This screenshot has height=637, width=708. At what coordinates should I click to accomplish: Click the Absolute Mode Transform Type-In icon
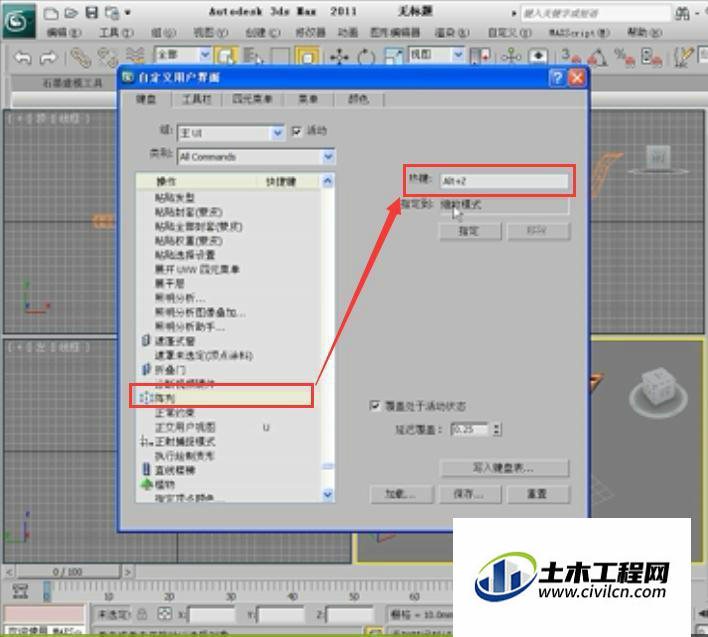coord(165,614)
